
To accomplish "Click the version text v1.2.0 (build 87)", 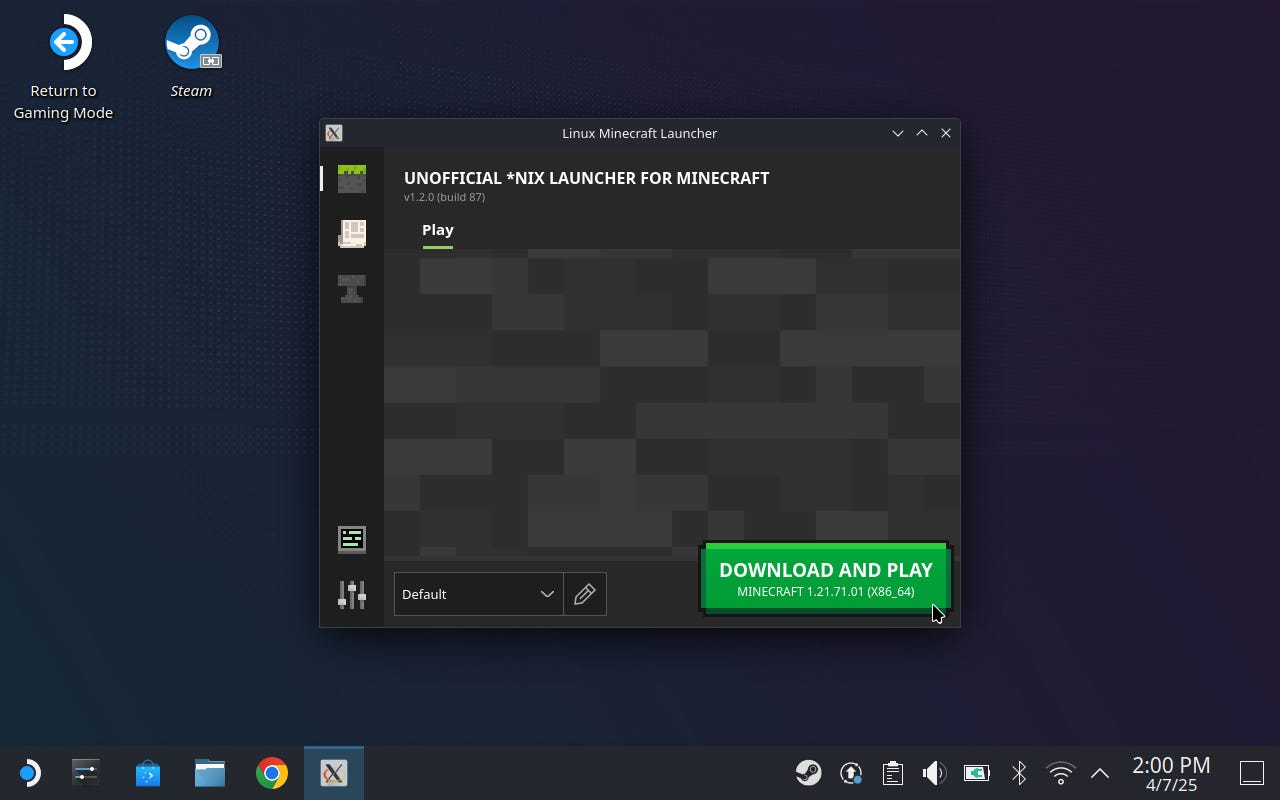I will [444, 197].
